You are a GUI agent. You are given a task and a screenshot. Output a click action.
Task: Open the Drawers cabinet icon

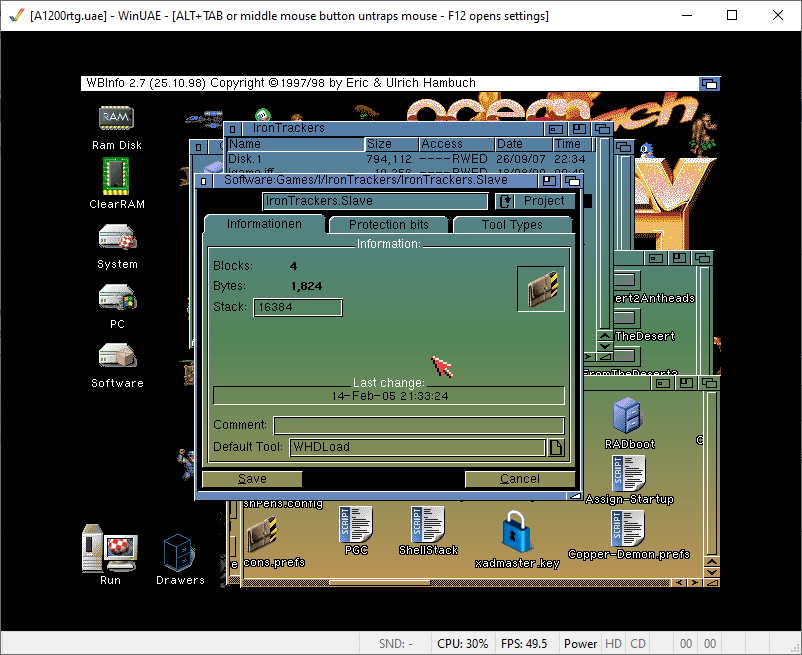click(179, 552)
